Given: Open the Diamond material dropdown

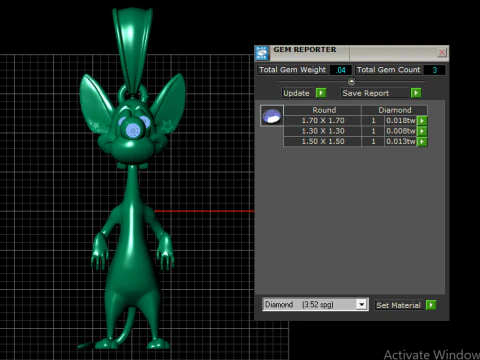Looking at the screenshot, I should (x=361, y=304).
